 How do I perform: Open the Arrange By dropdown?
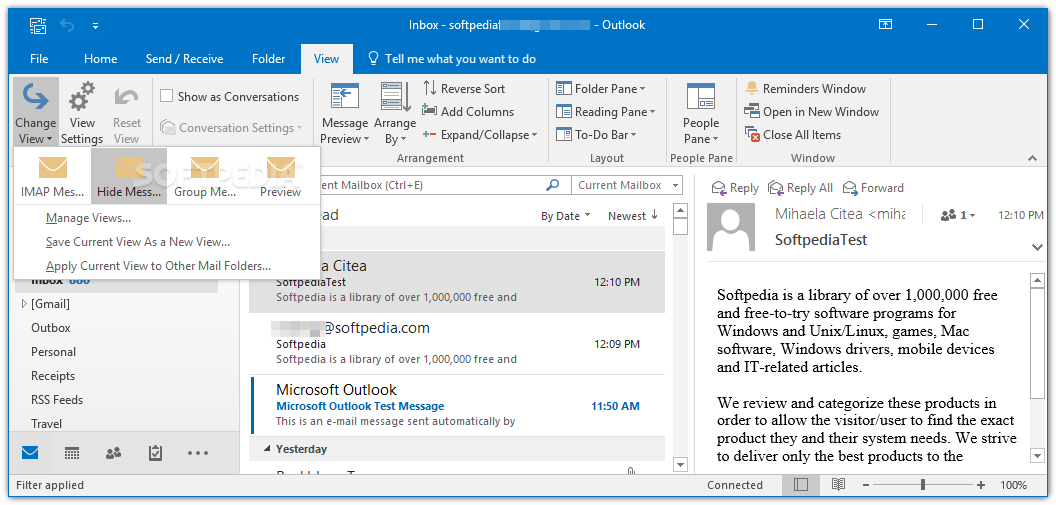[x=395, y=112]
